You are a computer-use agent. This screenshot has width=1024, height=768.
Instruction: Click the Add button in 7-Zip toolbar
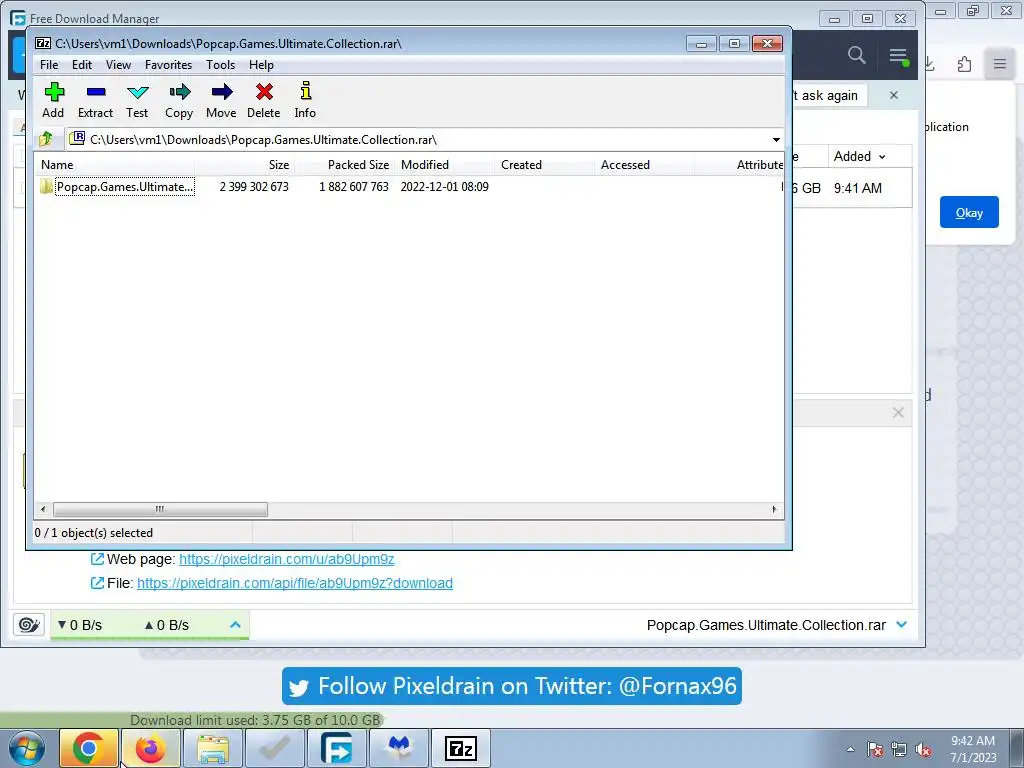(54, 101)
